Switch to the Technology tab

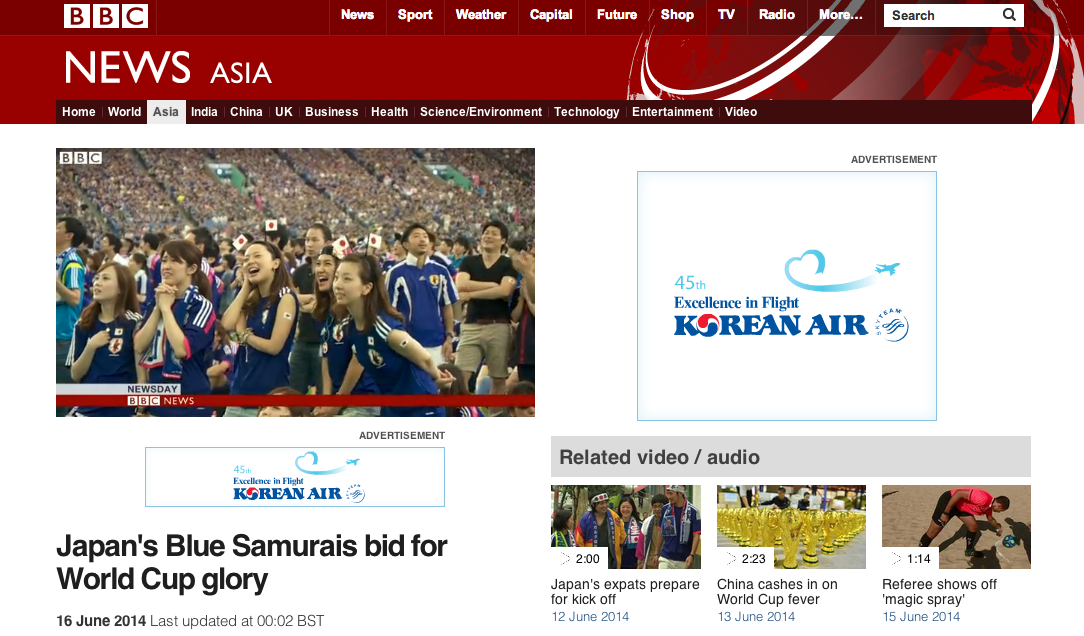pos(587,112)
